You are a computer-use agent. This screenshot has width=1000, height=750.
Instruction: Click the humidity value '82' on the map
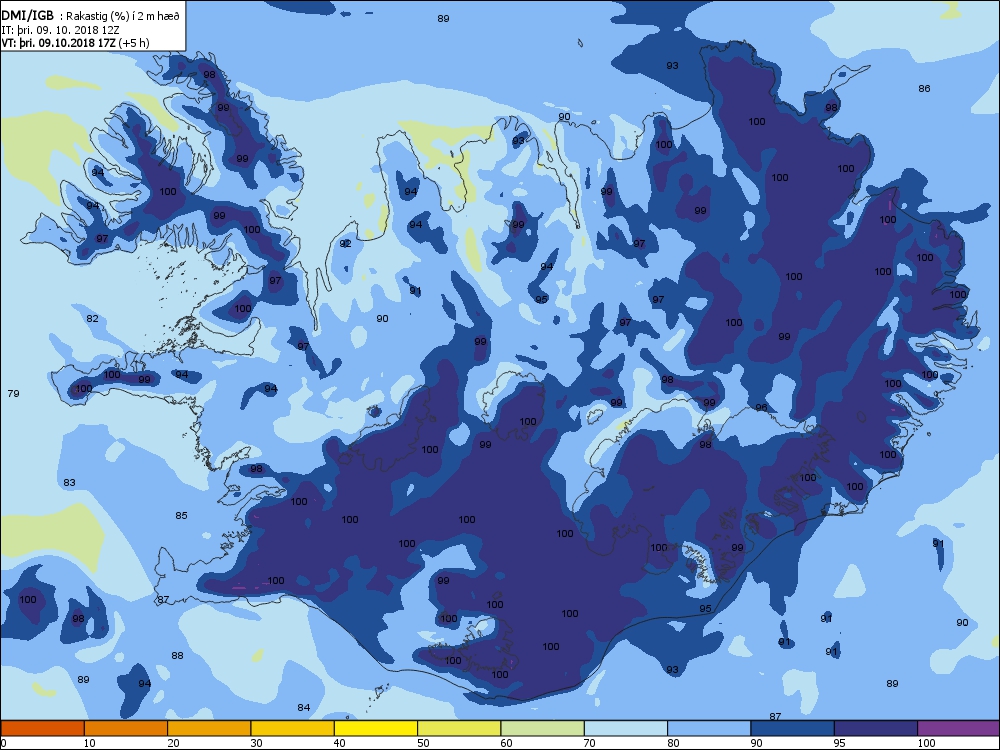pos(92,318)
